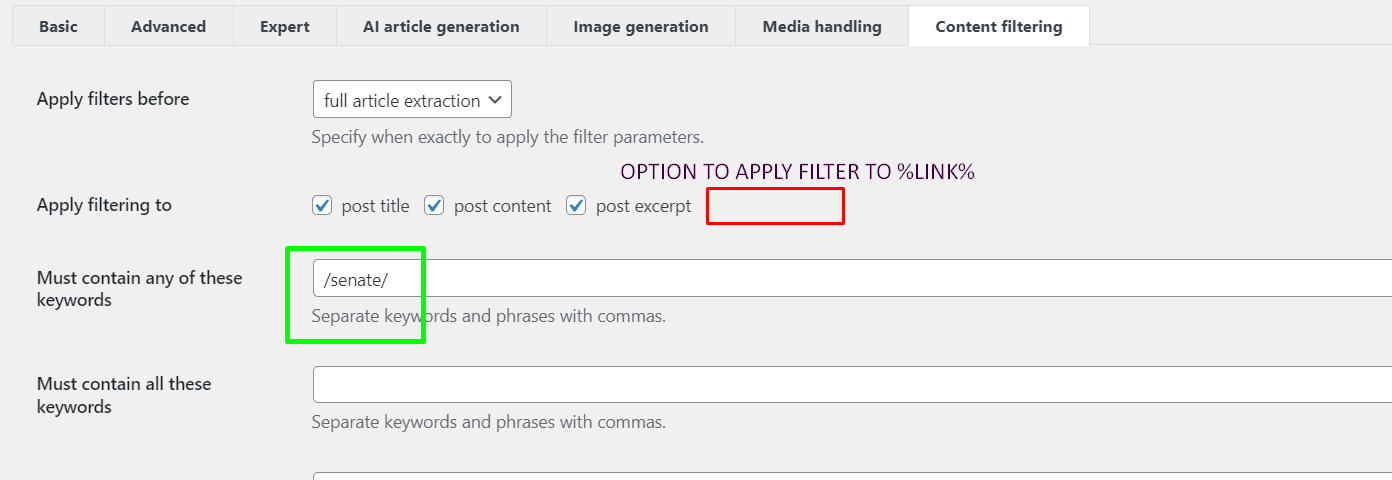Switch to the Media handling tab
This screenshot has height=480, width=1392.
pos(822,27)
